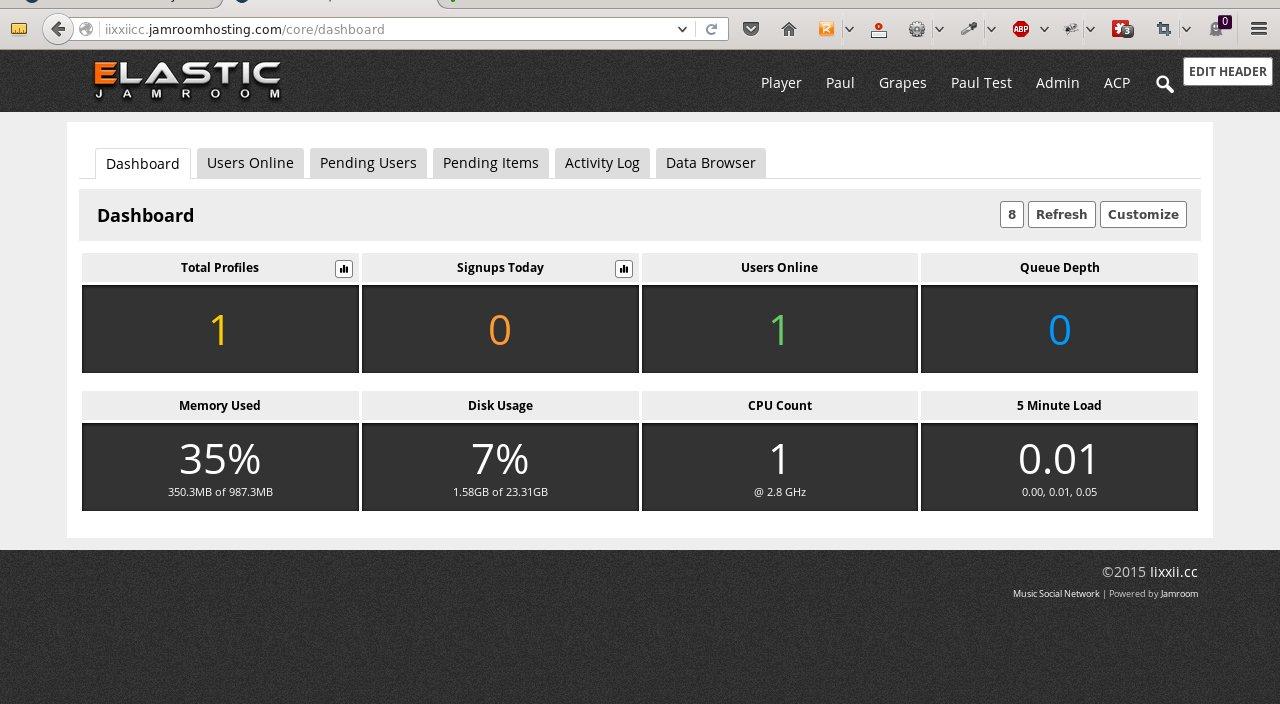Open the Activity Log tab
This screenshot has width=1280, height=704.
(x=602, y=163)
